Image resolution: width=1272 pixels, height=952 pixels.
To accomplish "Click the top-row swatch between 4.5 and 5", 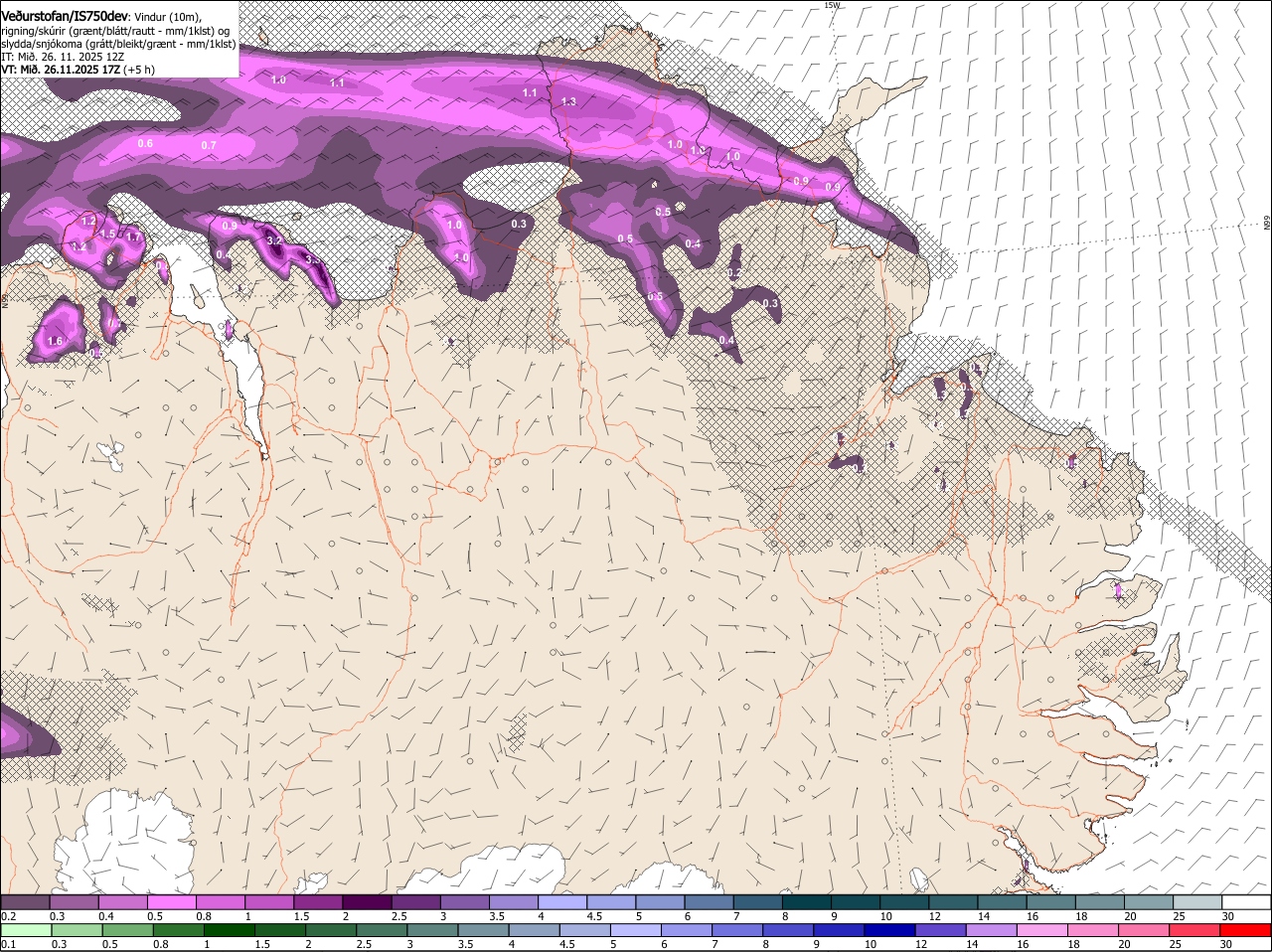I will pos(611,902).
